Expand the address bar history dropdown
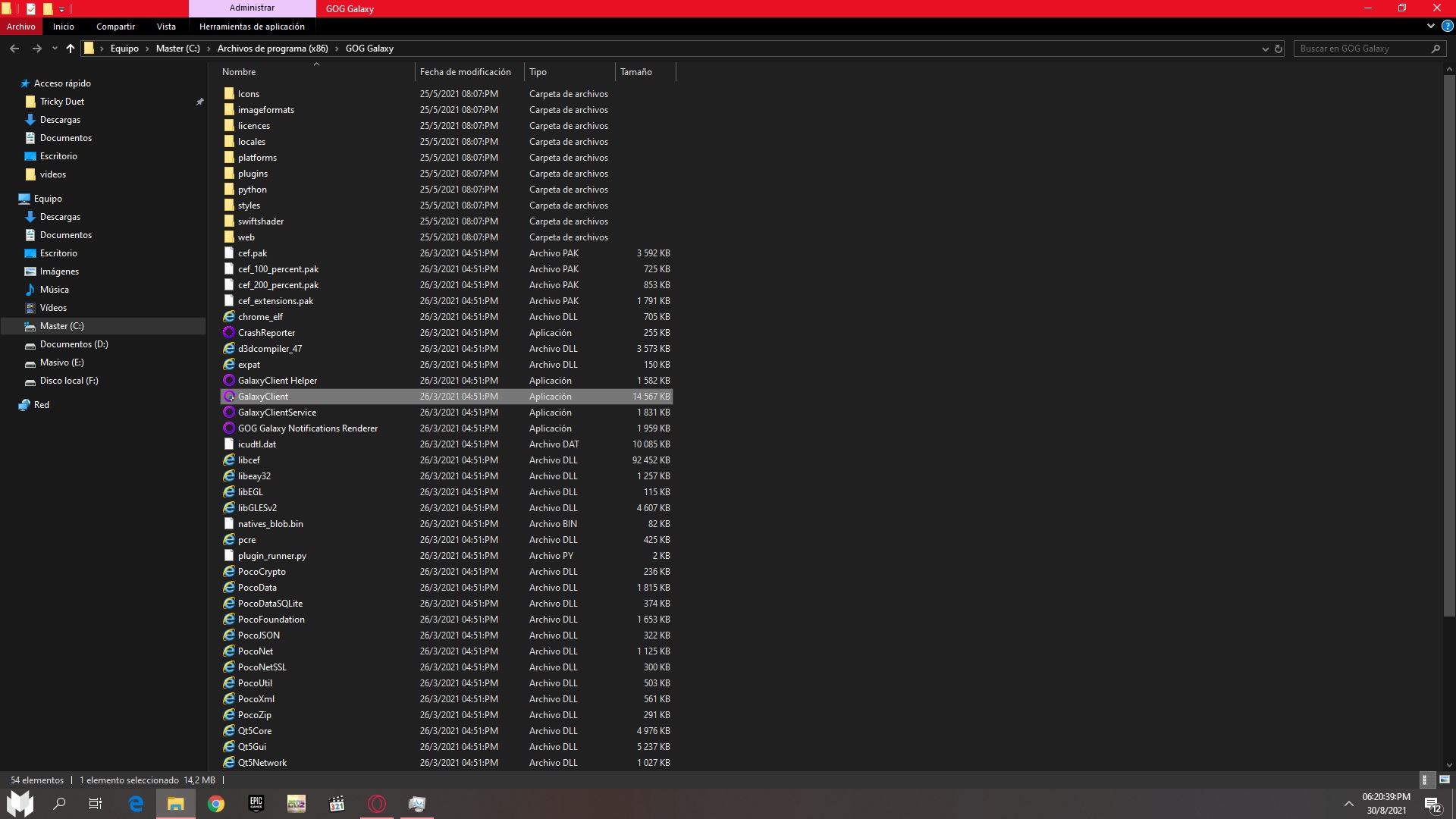 1265,49
